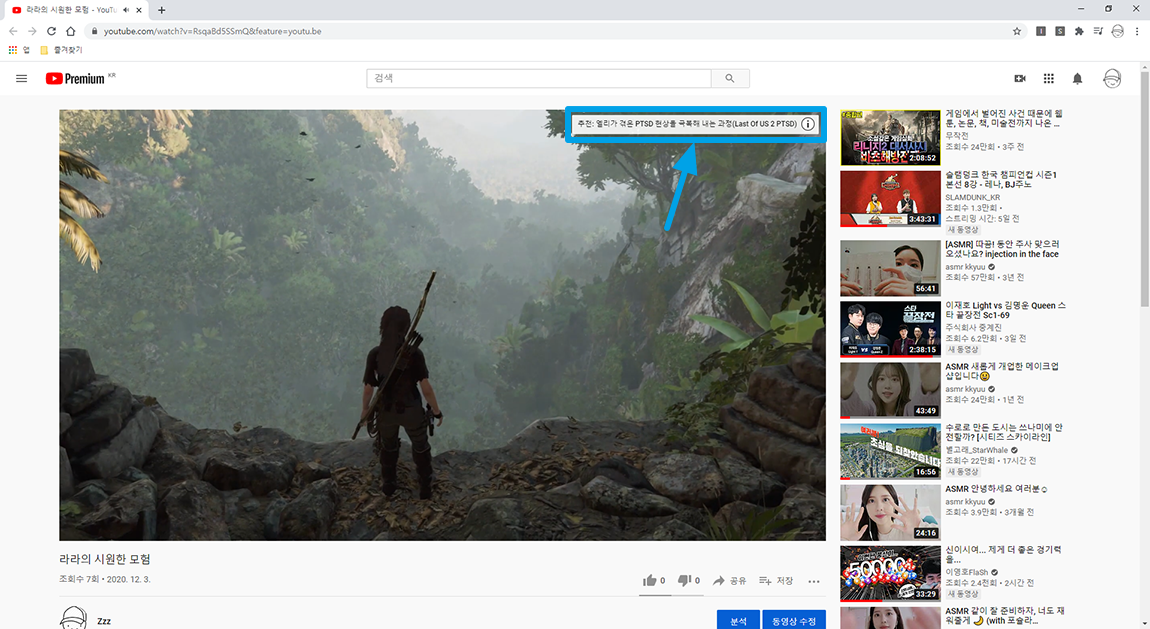This screenshot has width=1150, height=629.
Task: Open the Zzz channel name link
Action: tap(104, 621)
